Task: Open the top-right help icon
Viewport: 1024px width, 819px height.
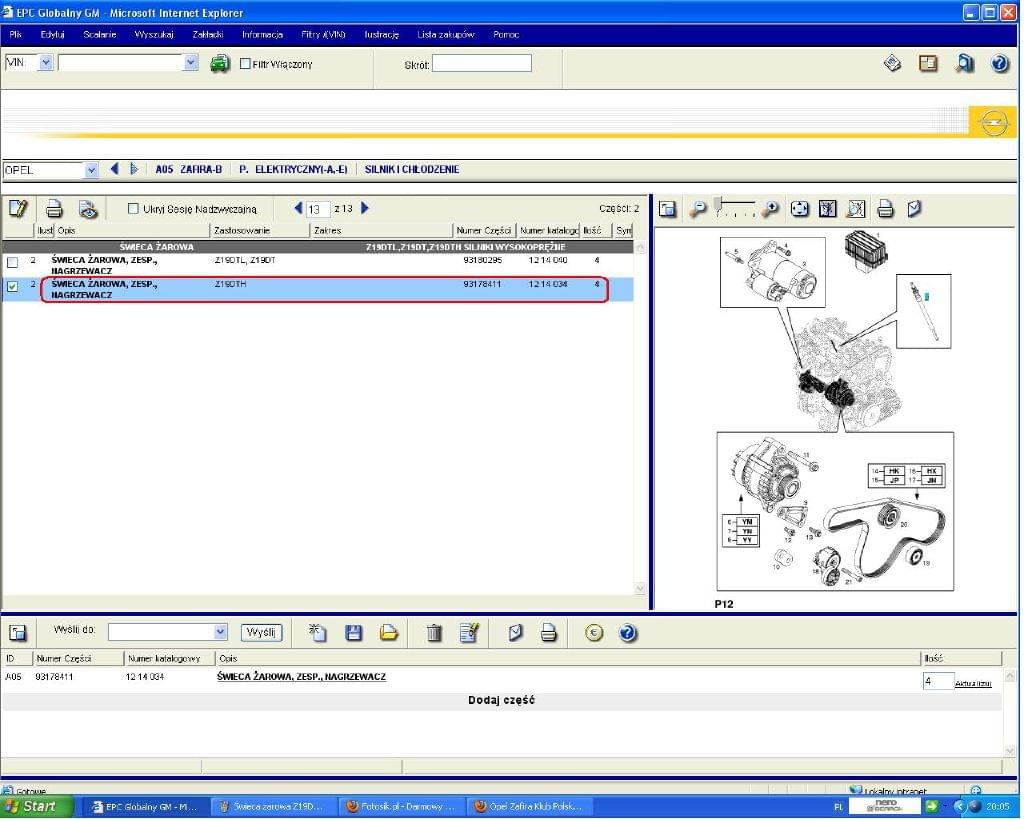Action: pyautogui.click(x=1000, y=63)
